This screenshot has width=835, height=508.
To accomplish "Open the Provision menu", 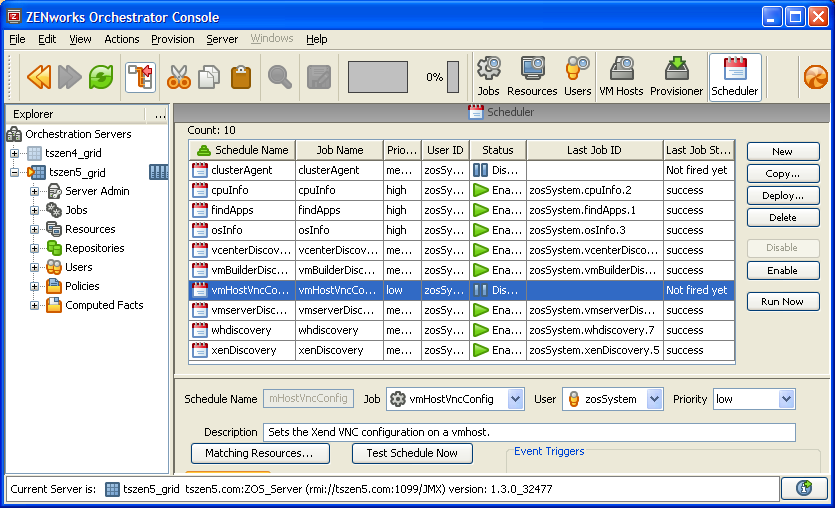I will point(173,39).
